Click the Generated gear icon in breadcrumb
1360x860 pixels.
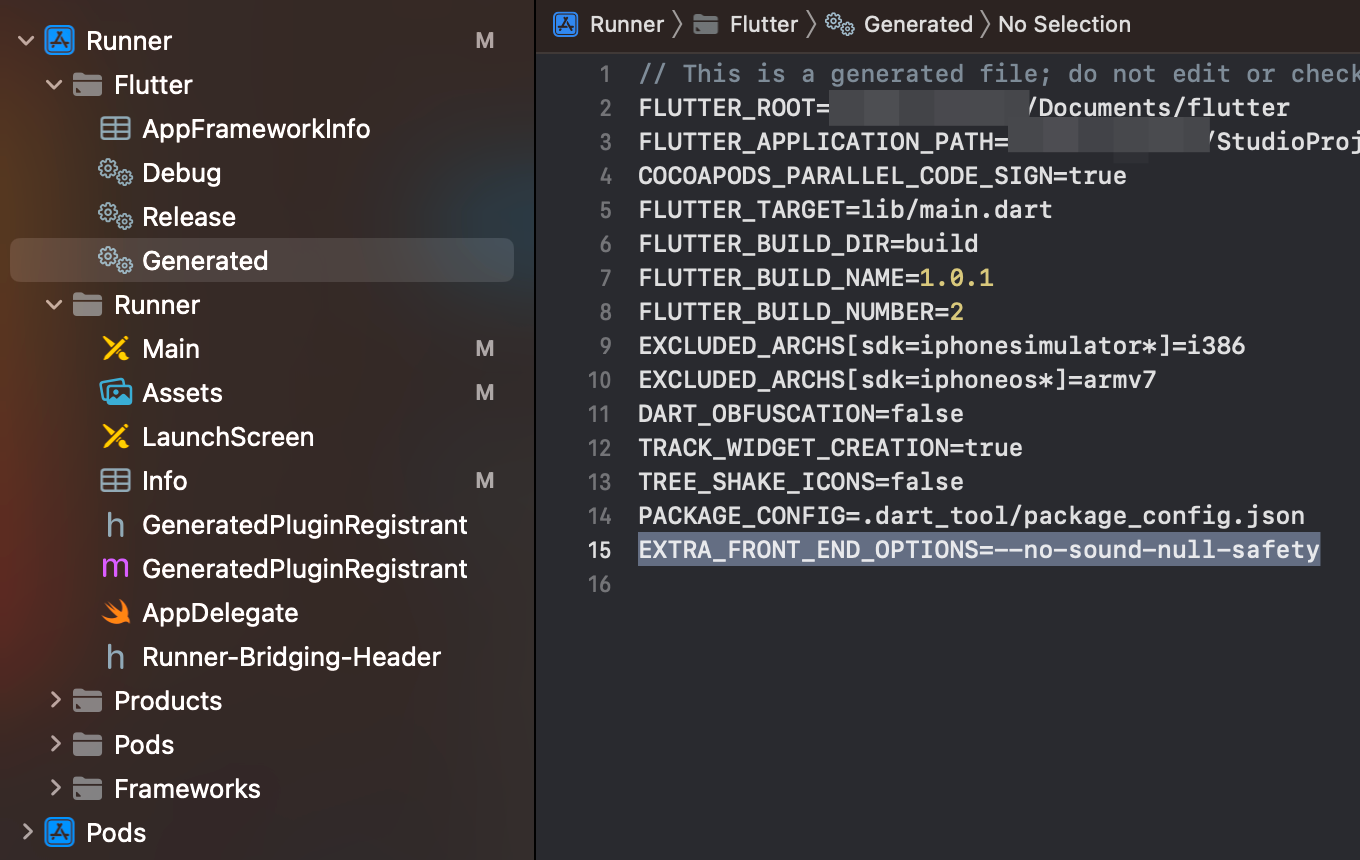click(x=840, y=25)
